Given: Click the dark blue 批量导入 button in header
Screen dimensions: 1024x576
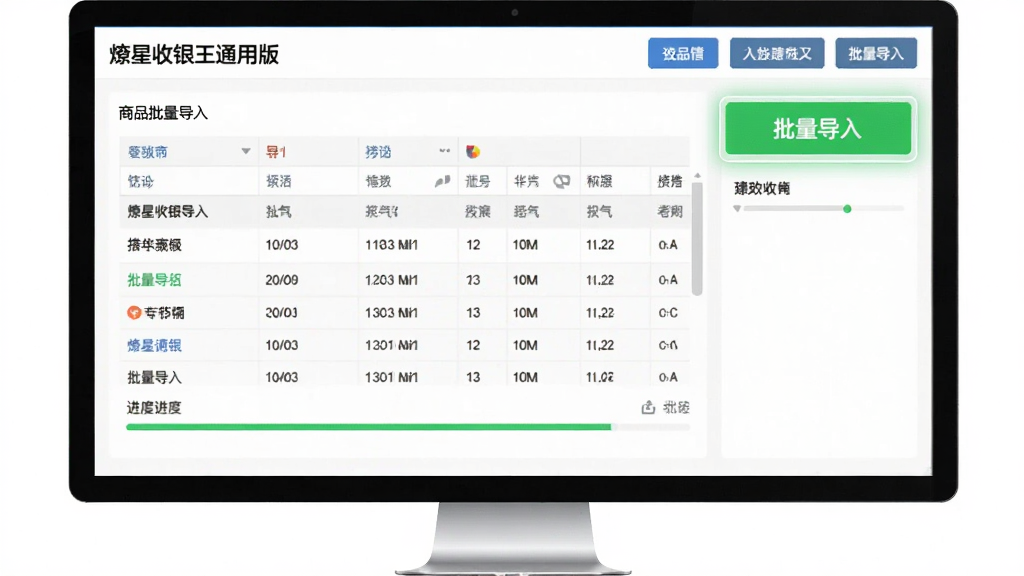Looking at the screenshot, I should (876, 54).
